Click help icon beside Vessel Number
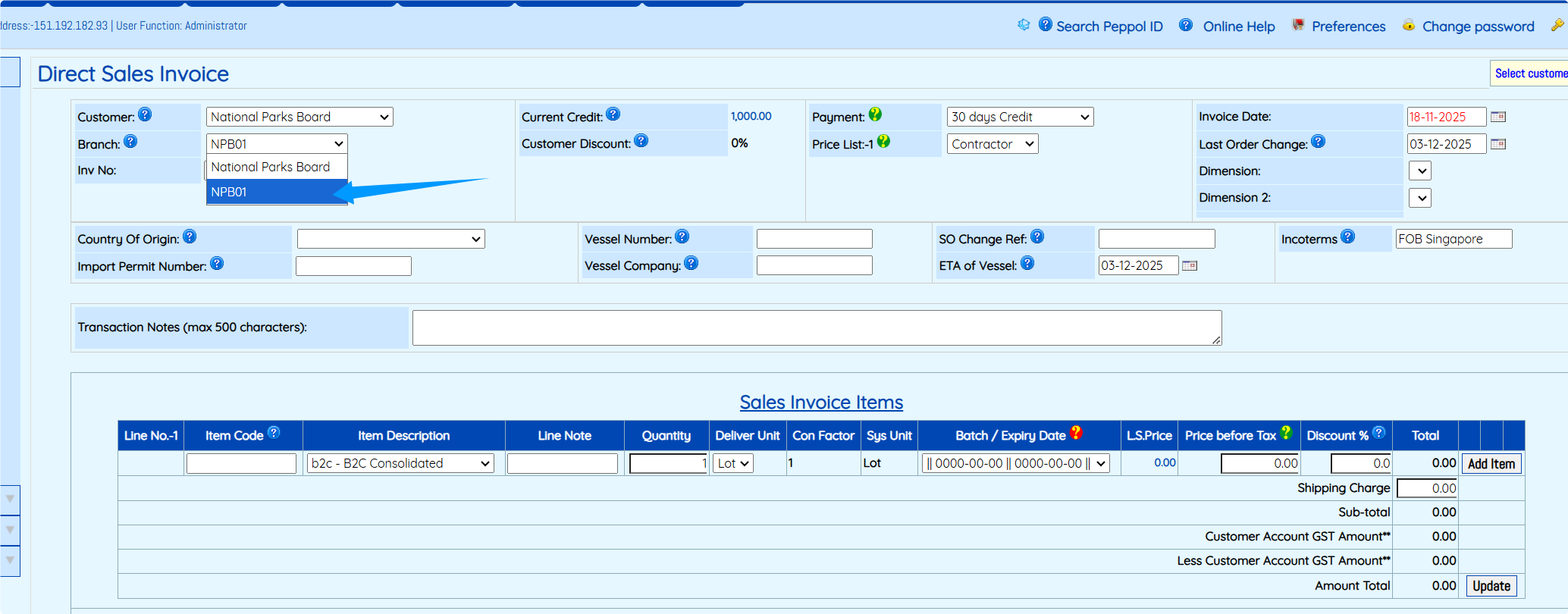This screenshot has height=614, width=1568. (x=682, y=237)
